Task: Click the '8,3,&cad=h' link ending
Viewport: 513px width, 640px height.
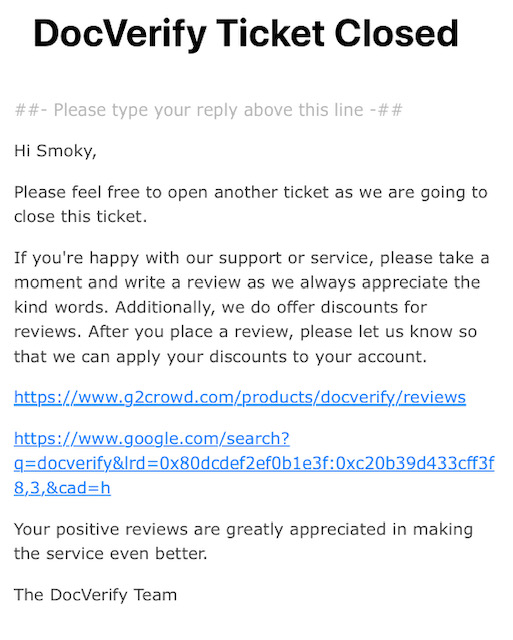Action: [x=62, y=488]
